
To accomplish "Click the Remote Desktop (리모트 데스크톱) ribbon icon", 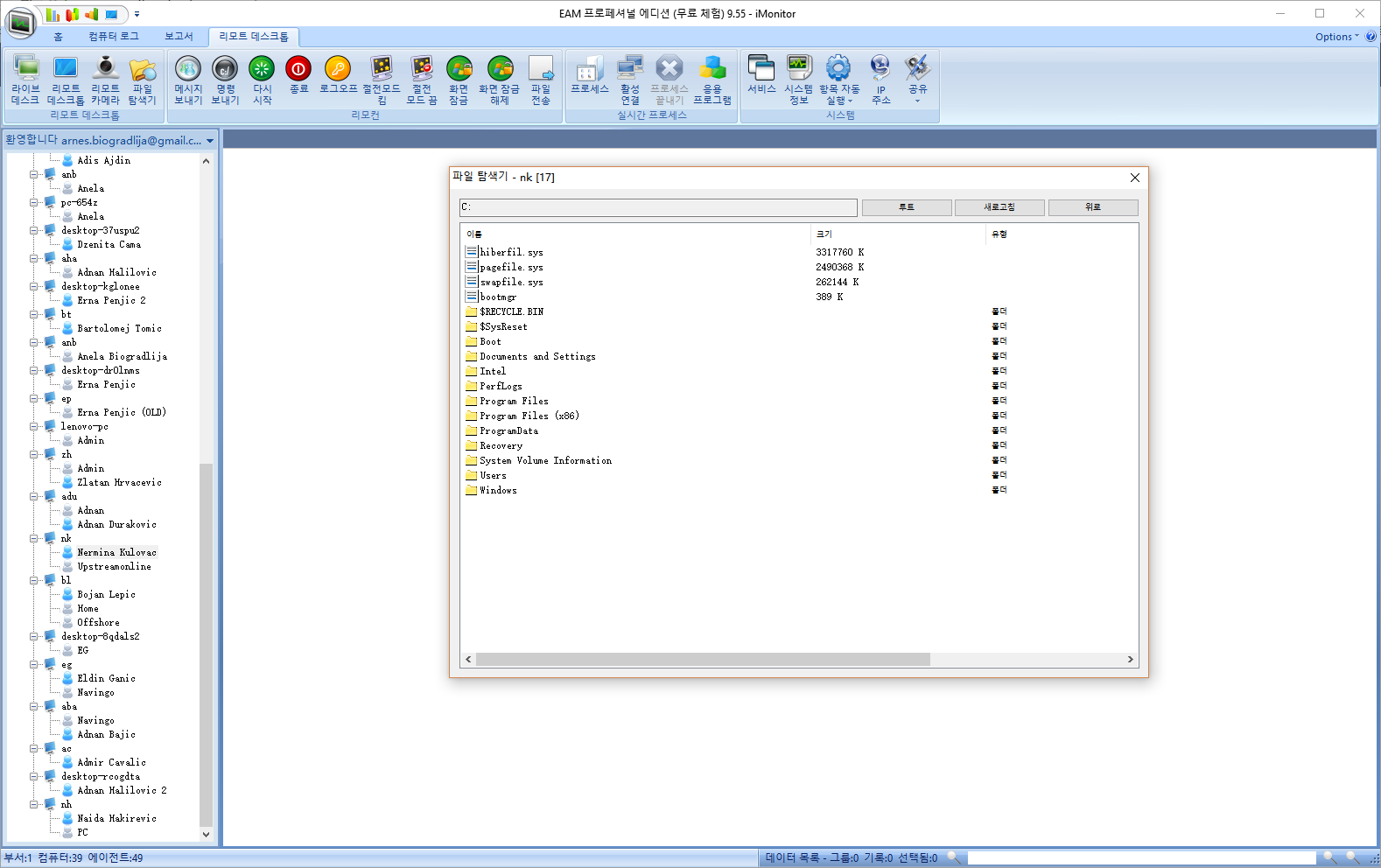I will click(x=66, y=80).
